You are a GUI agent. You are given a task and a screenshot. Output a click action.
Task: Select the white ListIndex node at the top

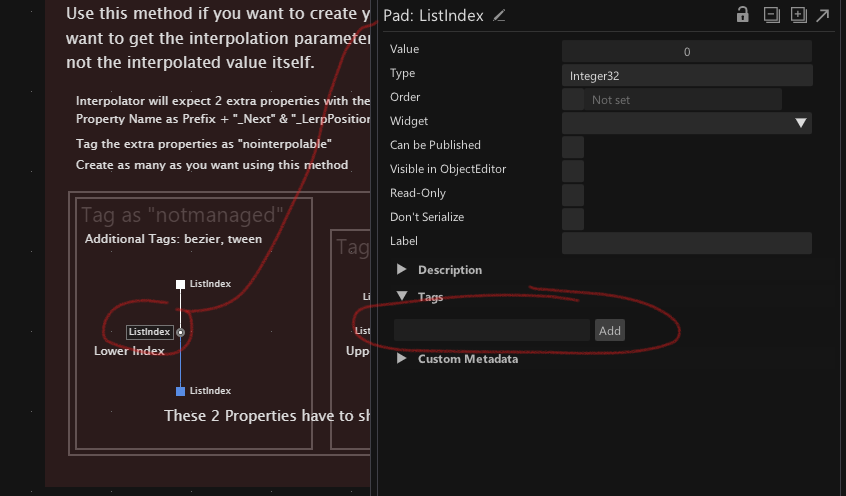click(x=181, y=285)
